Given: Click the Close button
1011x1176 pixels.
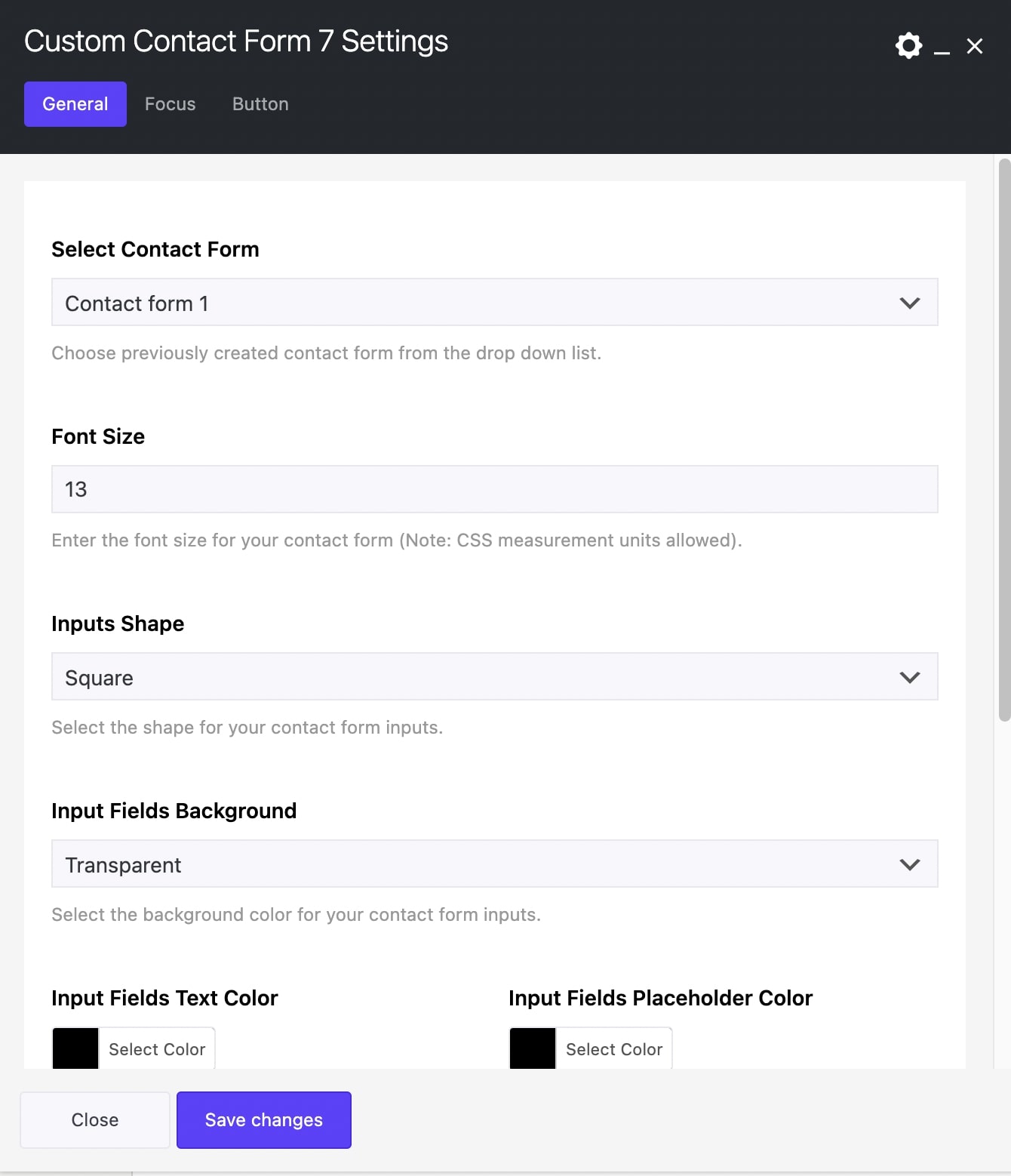Looking at the screenshot, I should 95,1120.
